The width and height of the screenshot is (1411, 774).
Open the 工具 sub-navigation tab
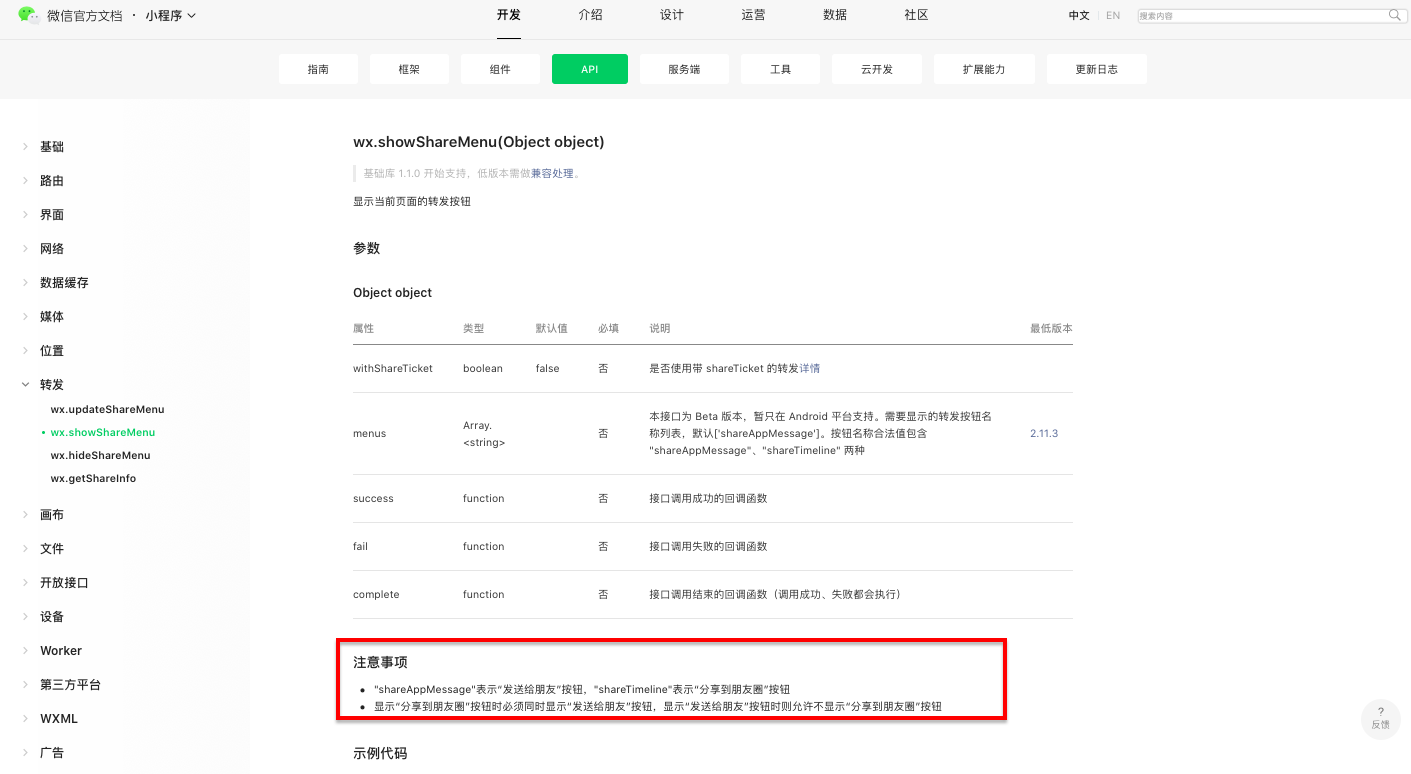(781, 69)
